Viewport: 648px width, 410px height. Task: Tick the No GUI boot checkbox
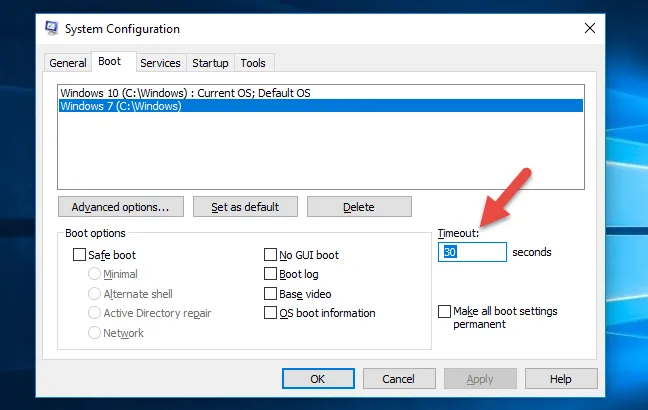tap(271, 255)
